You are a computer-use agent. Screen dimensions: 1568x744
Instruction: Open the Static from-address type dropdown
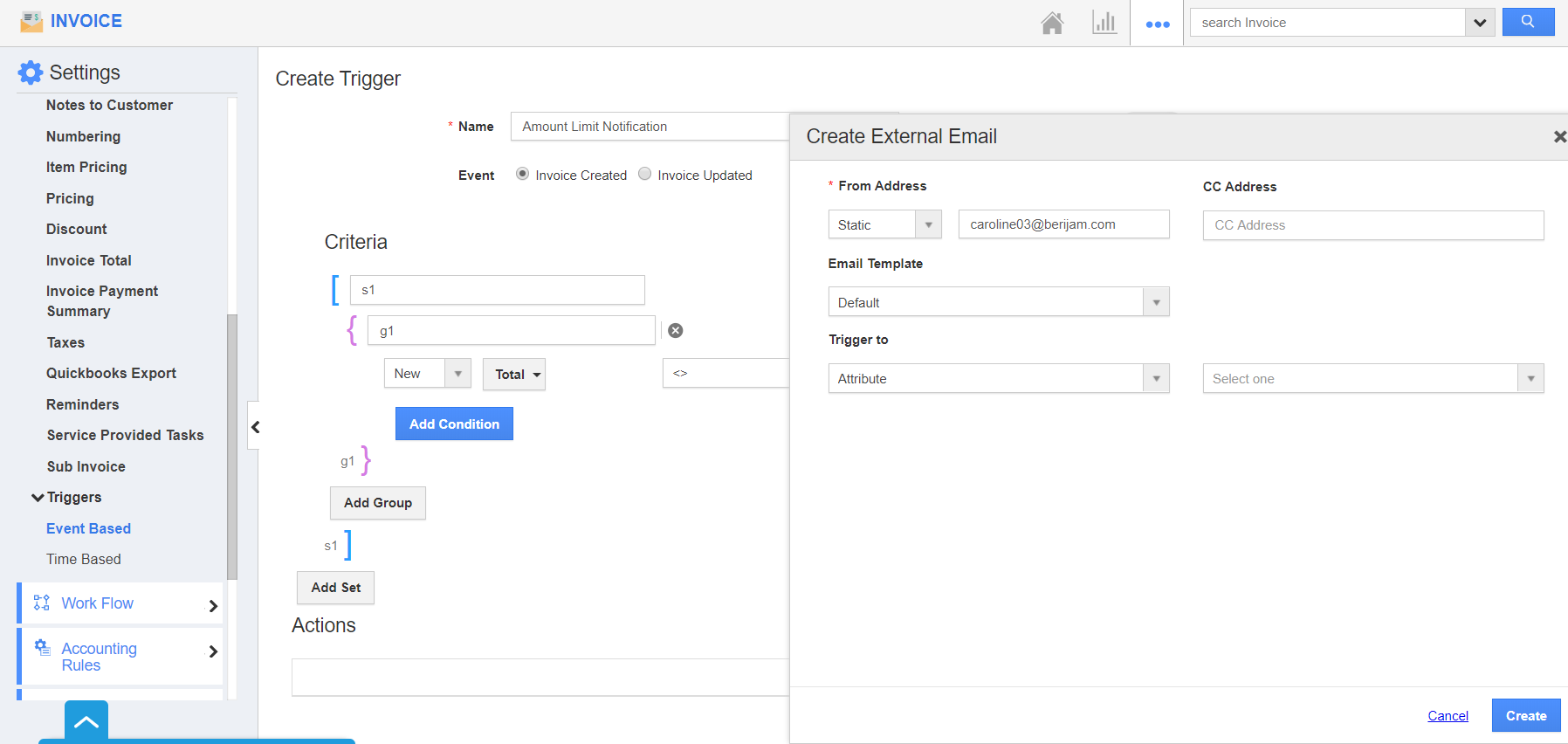tap(884, 224)
